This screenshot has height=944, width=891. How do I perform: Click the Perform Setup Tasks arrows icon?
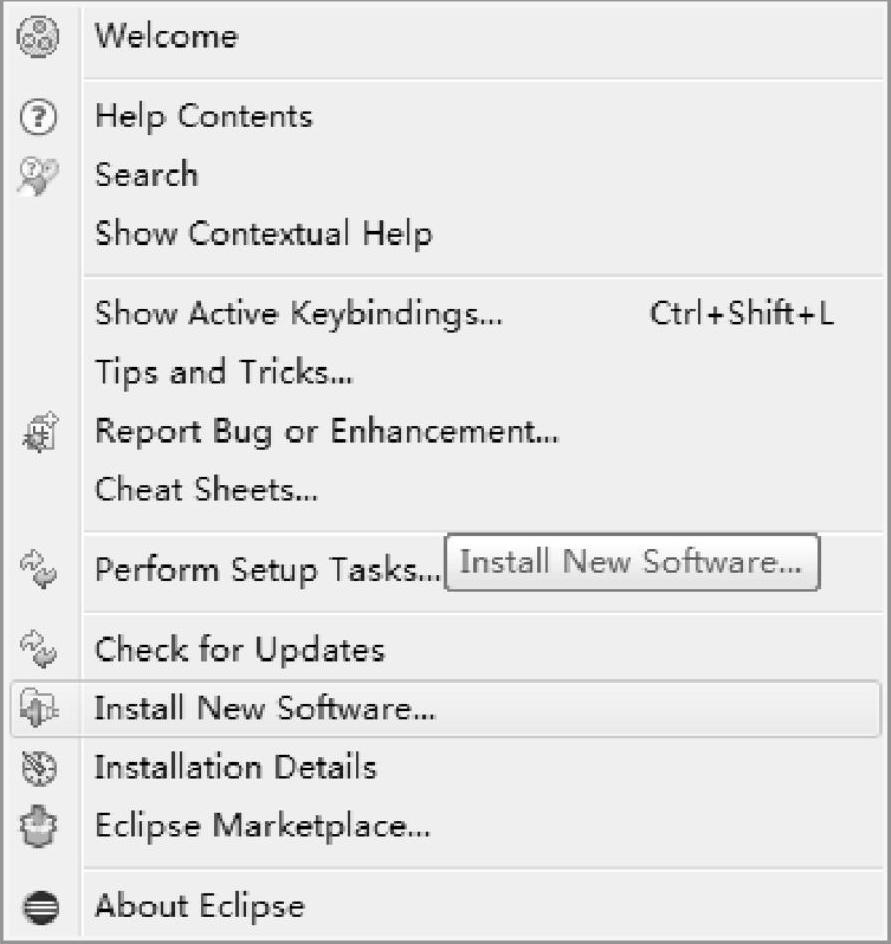click(x=39, y=569)
